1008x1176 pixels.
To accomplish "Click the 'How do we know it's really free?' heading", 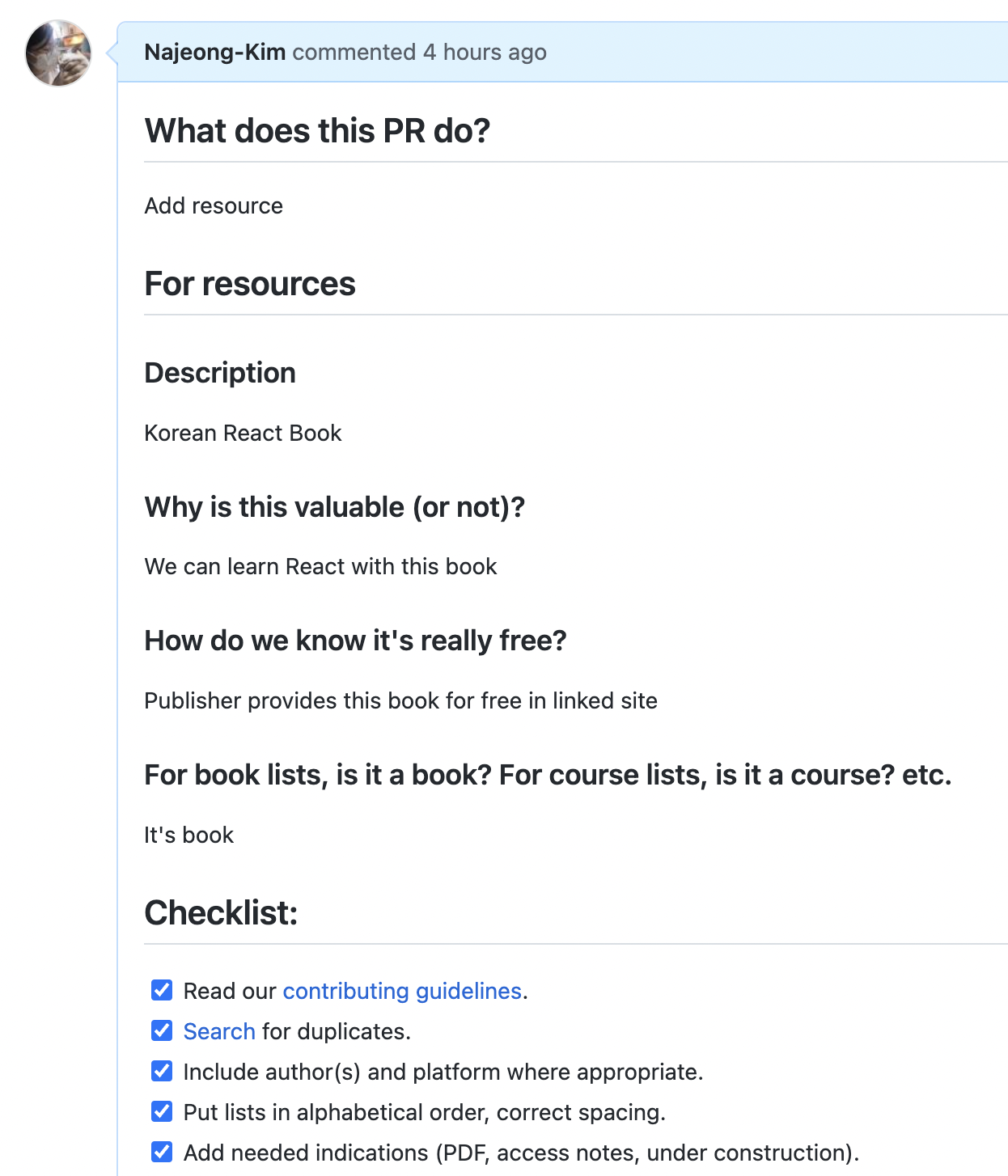I will click(355, 641).
